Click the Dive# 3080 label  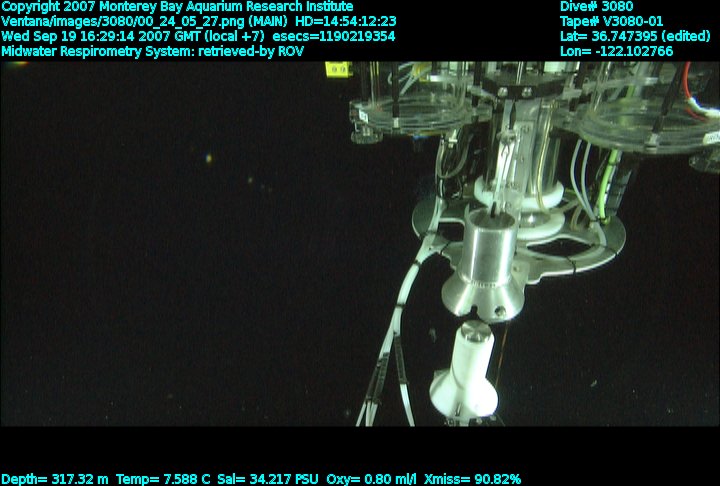click(596, 6)
